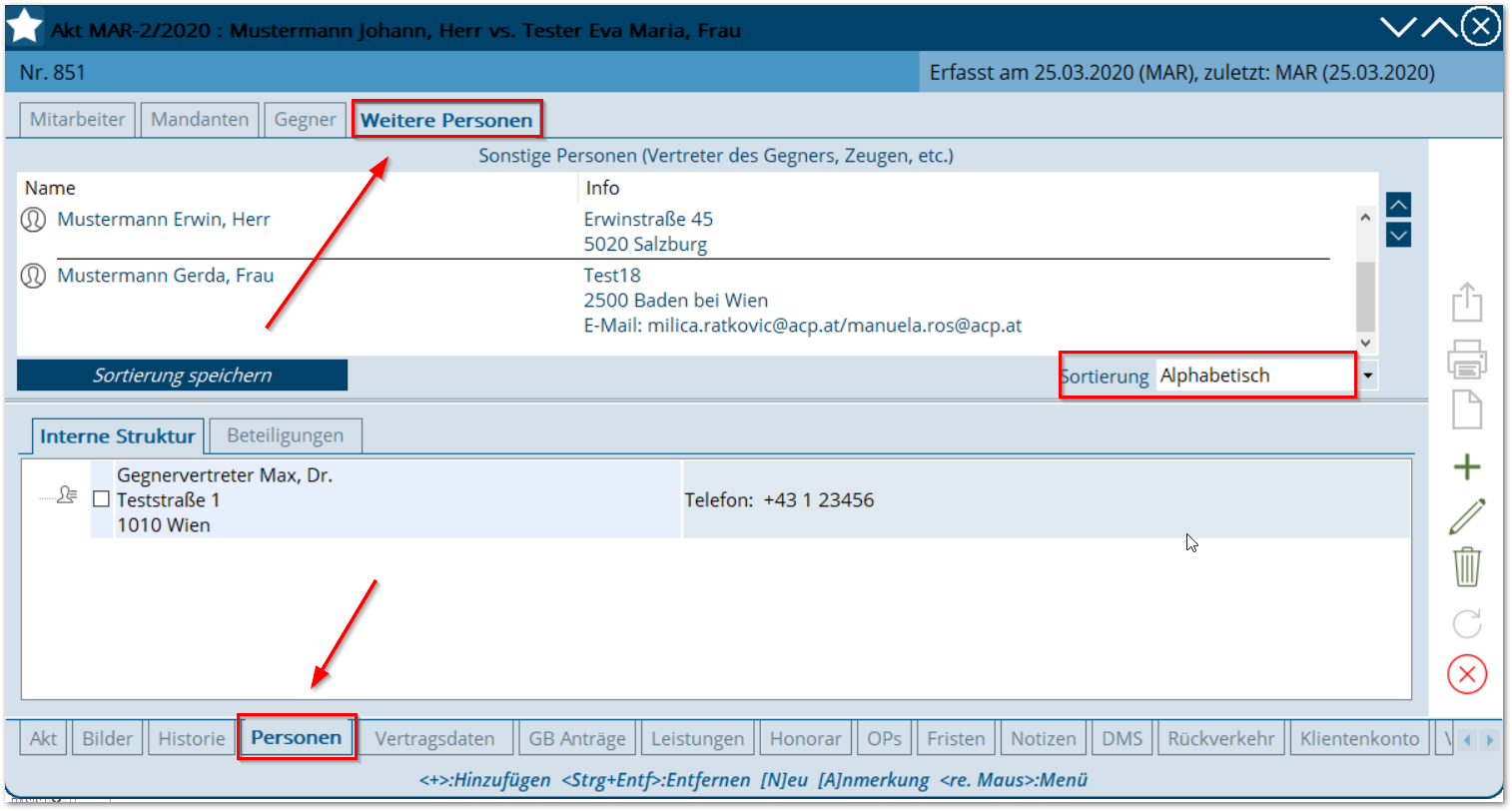The width and height of the screenshot is (1512, 811).
Task: Open the Notizen bottom tab
Action: click(x=1044, y=739)
